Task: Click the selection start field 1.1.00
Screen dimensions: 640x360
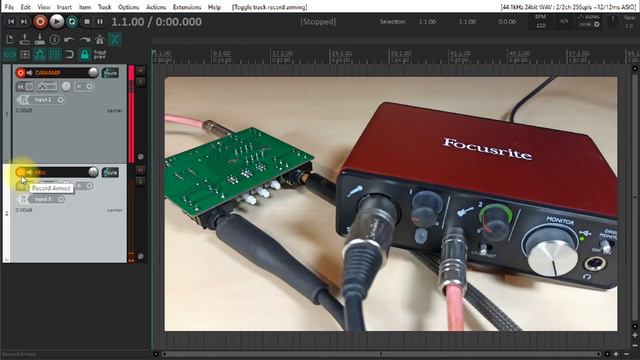Action: 427,22
